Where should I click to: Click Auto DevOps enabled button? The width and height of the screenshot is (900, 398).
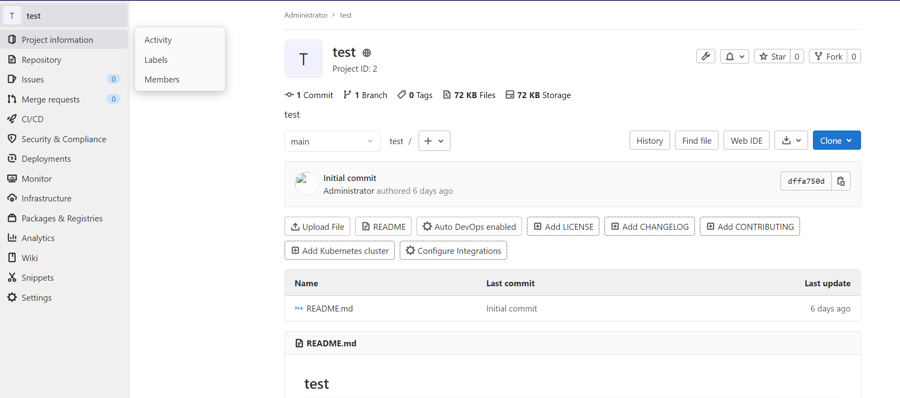(x=469, y=226)
